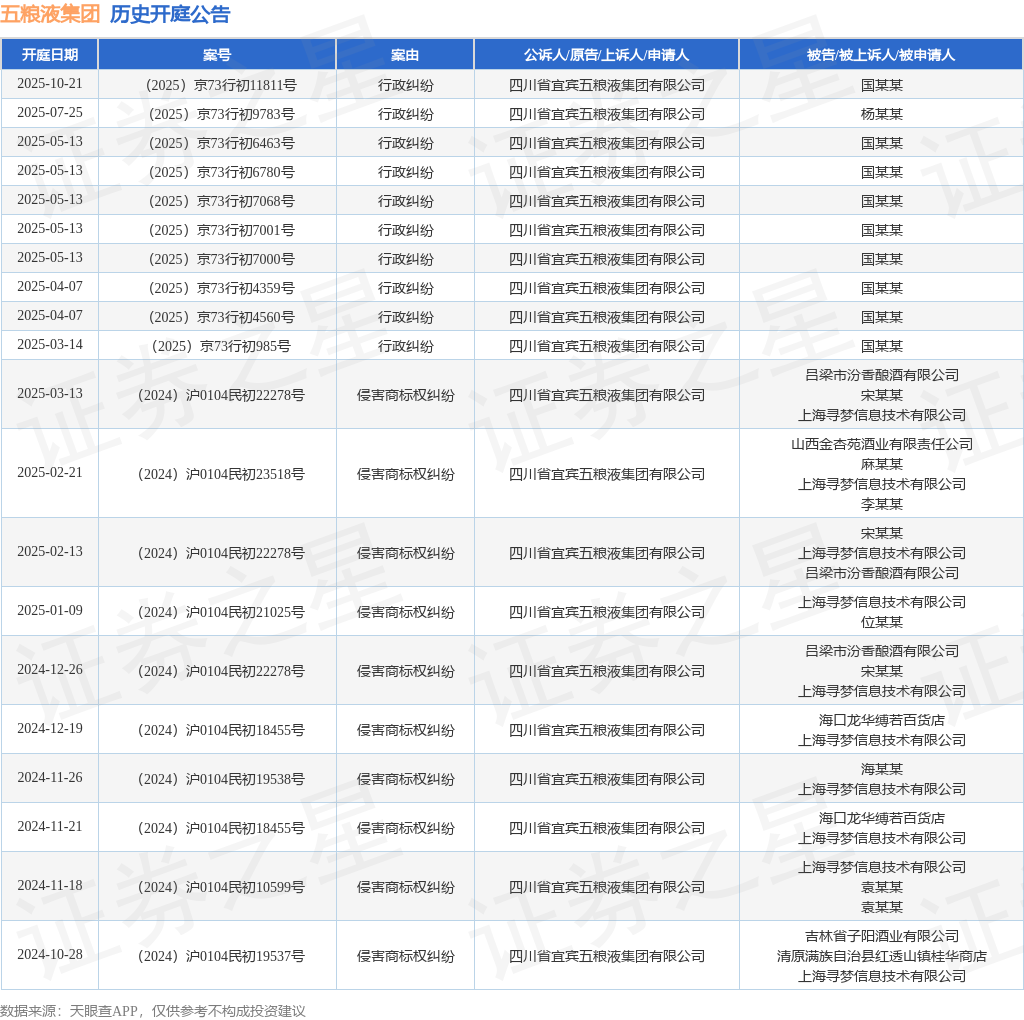Click the defendant 杨某某 in the 2025-07-25 row

click(x=881, y=114)
